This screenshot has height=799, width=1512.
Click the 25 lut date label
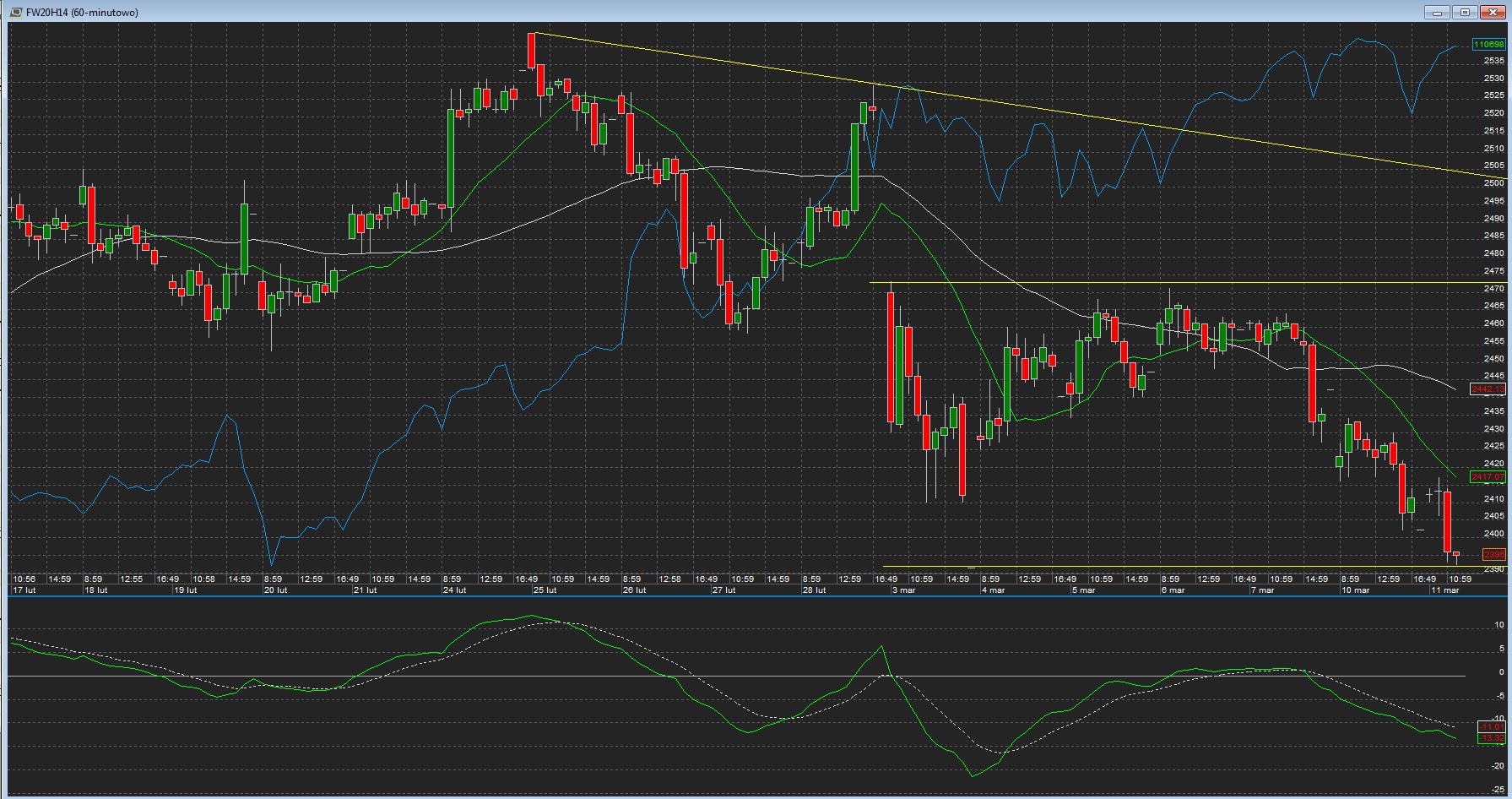tap(545, 590)
